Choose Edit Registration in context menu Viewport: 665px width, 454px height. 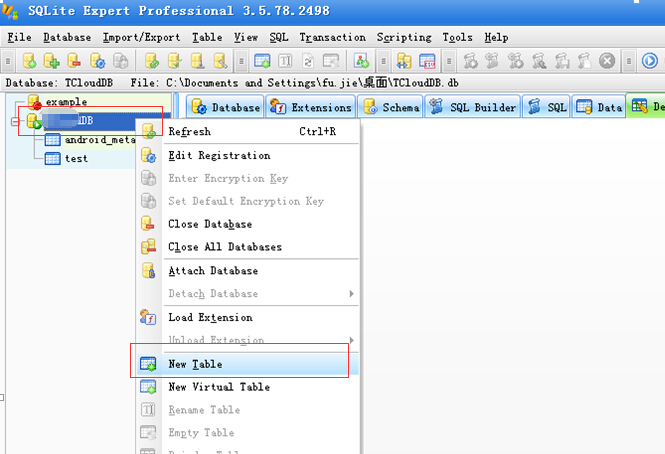point(249,155)
